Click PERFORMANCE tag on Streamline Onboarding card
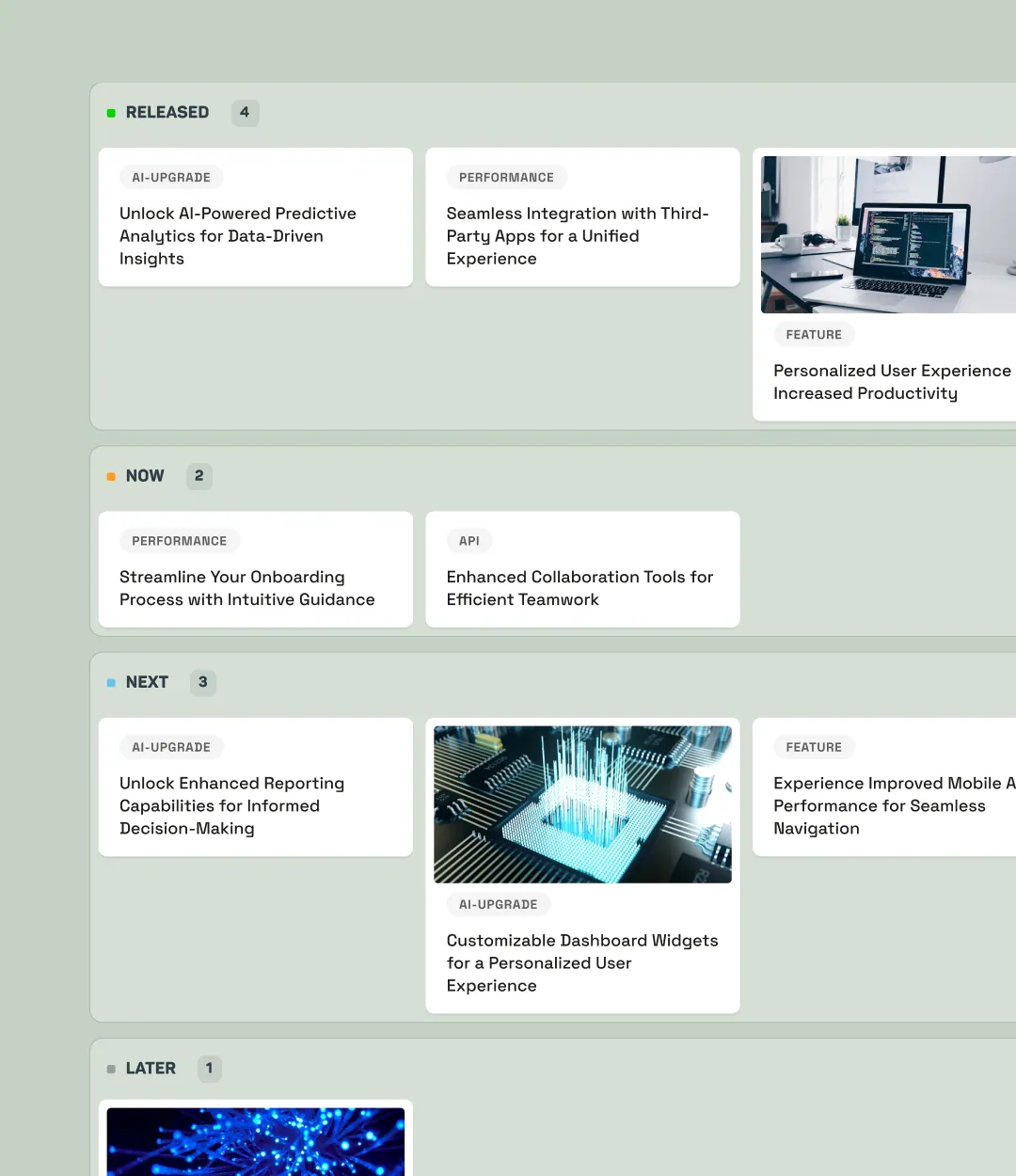Screen dimensions: 1016x1176 pos(180,541)
